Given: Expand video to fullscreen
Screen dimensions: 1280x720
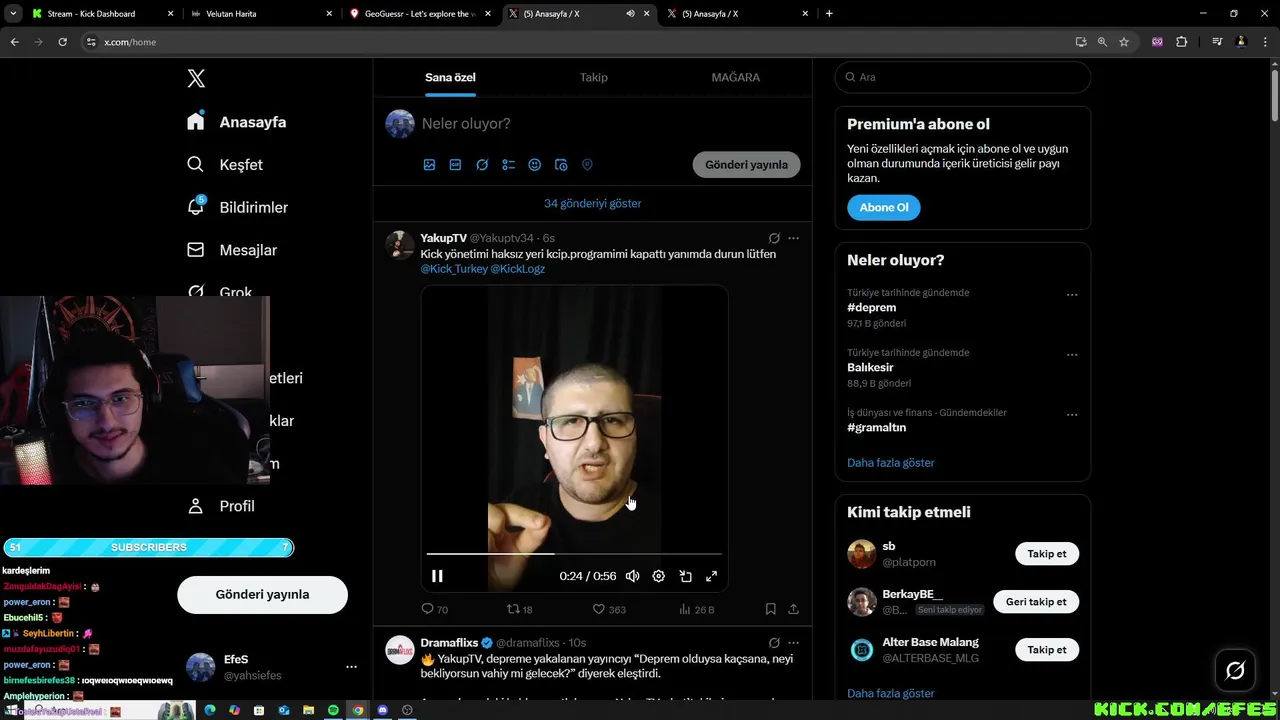Looking at the screenshot, I should coord(712,576).
